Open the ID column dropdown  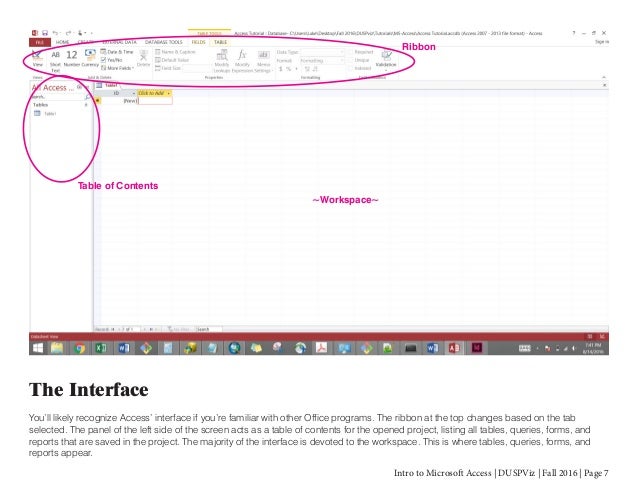[134, 94]
